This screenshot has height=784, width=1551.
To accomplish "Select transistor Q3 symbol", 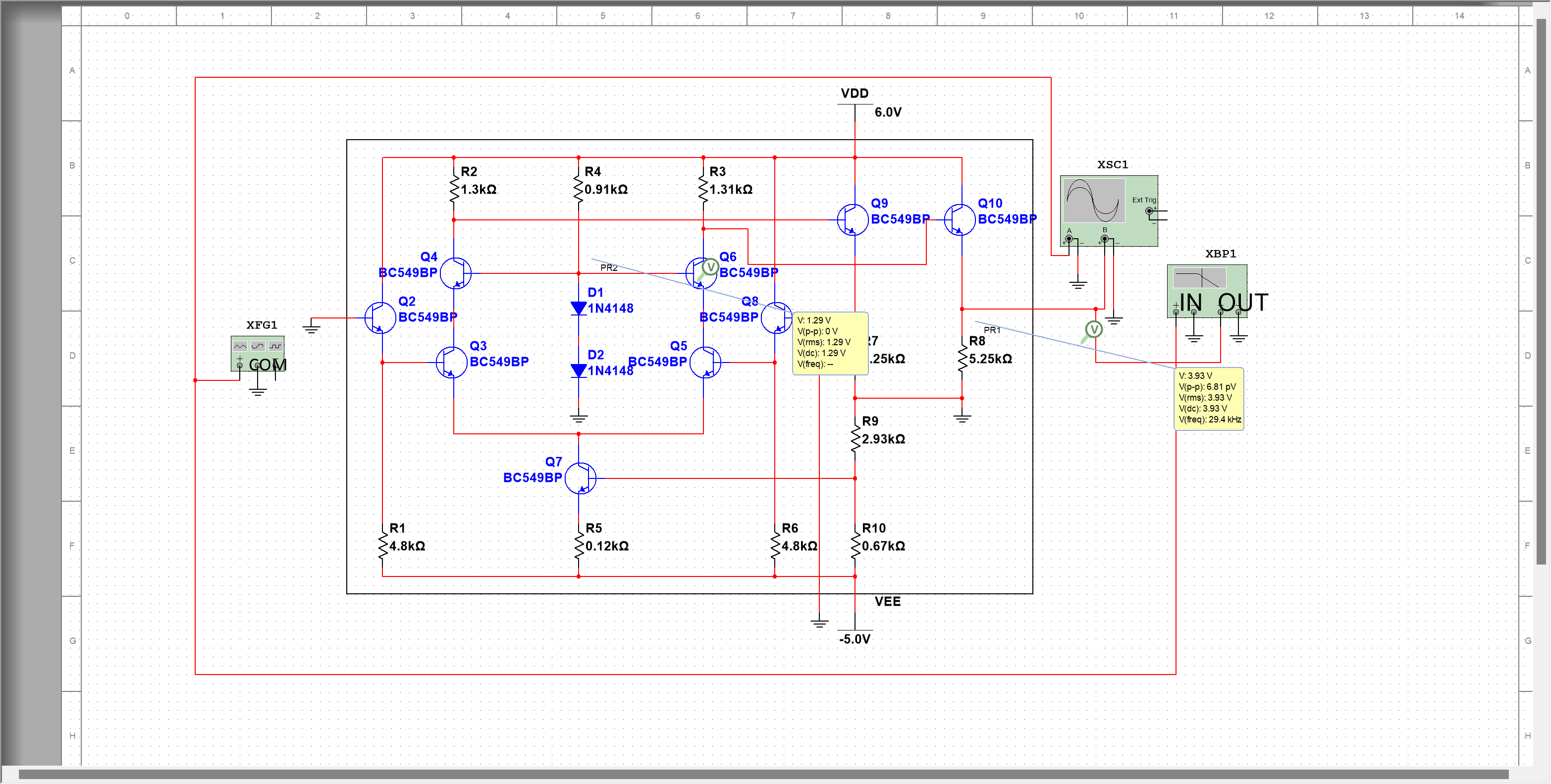I will (451, 362).
